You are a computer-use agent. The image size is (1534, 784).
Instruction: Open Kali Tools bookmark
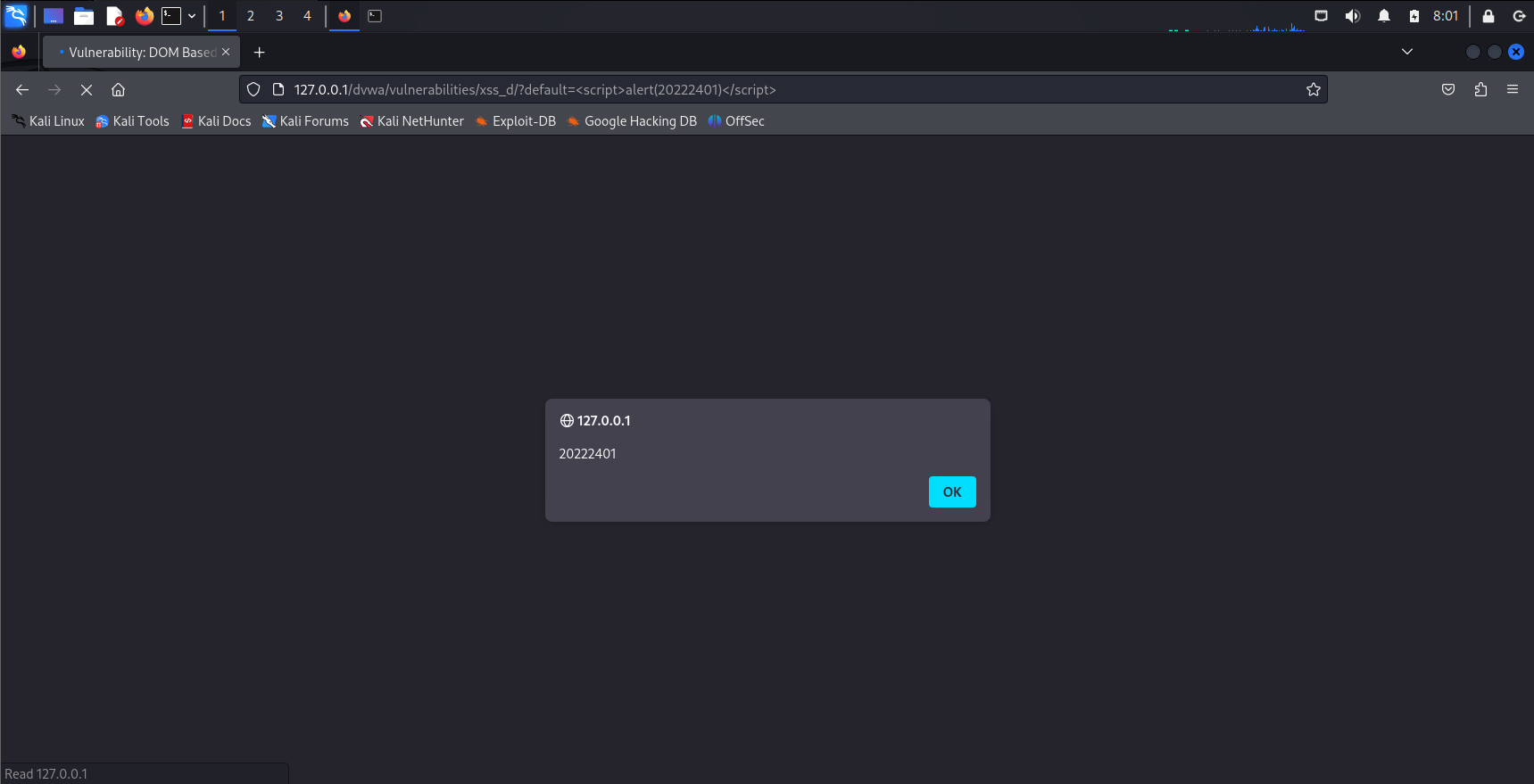click(132, 121)
